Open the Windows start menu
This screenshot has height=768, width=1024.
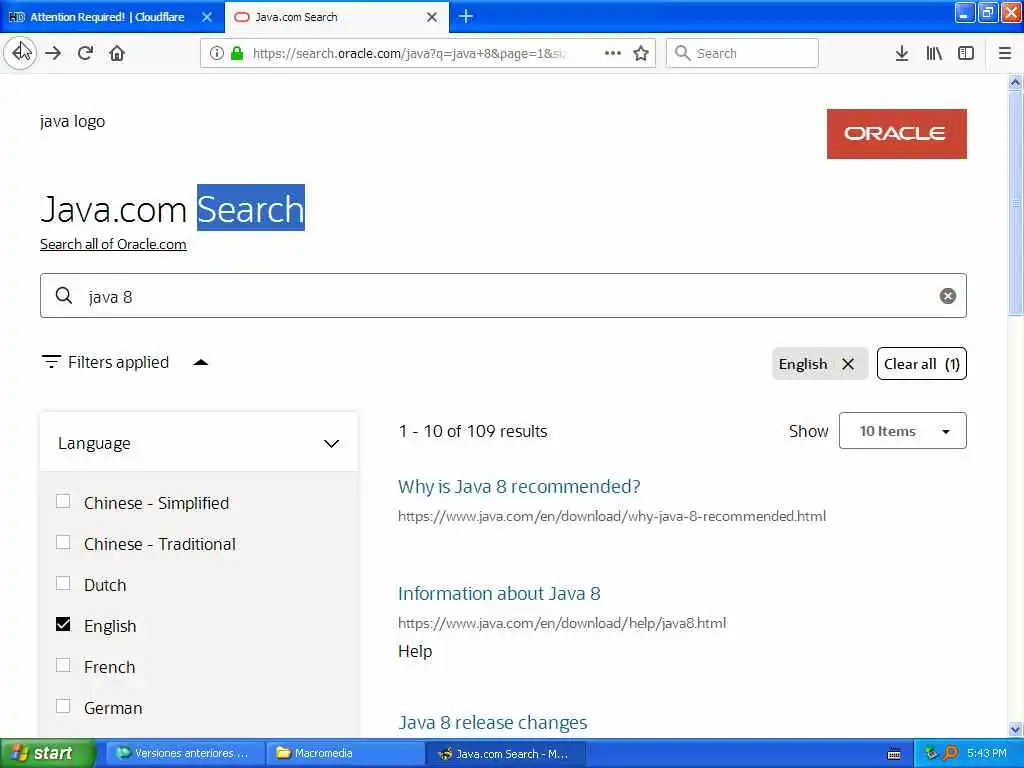tap(47, 754)
